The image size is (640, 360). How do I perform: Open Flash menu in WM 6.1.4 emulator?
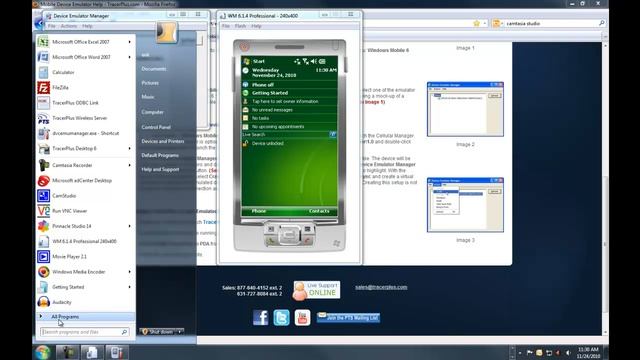(x=240, y=26)
